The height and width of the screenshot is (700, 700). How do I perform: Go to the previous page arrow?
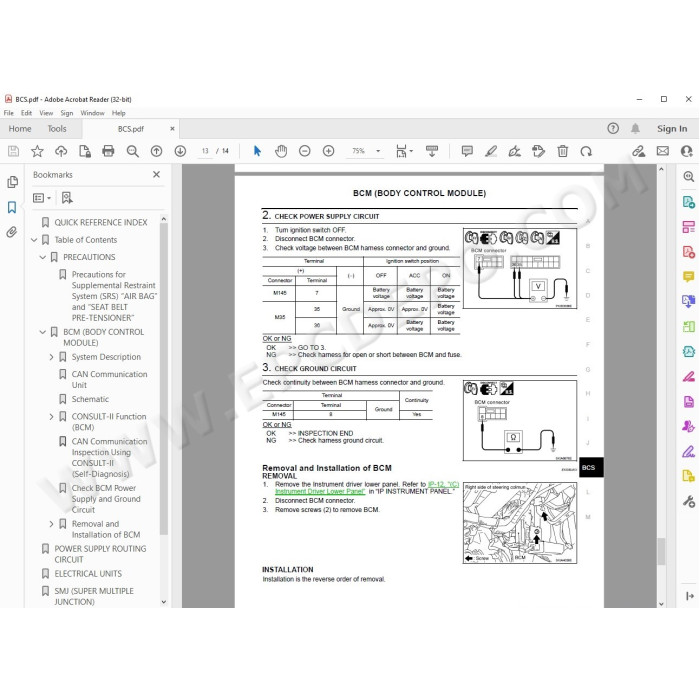tap(156, 151)
